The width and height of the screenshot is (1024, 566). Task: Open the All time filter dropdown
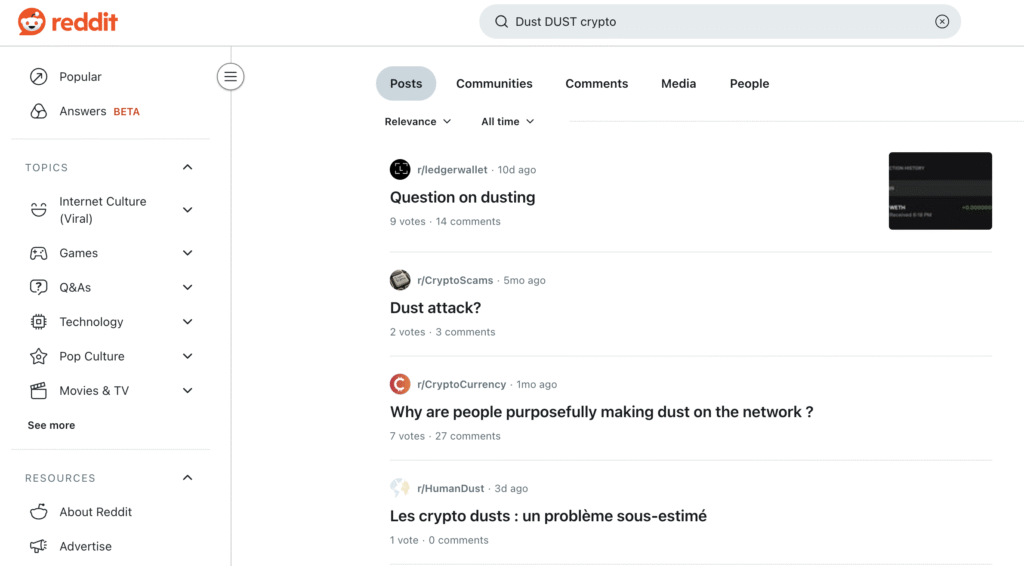point(508,122)
